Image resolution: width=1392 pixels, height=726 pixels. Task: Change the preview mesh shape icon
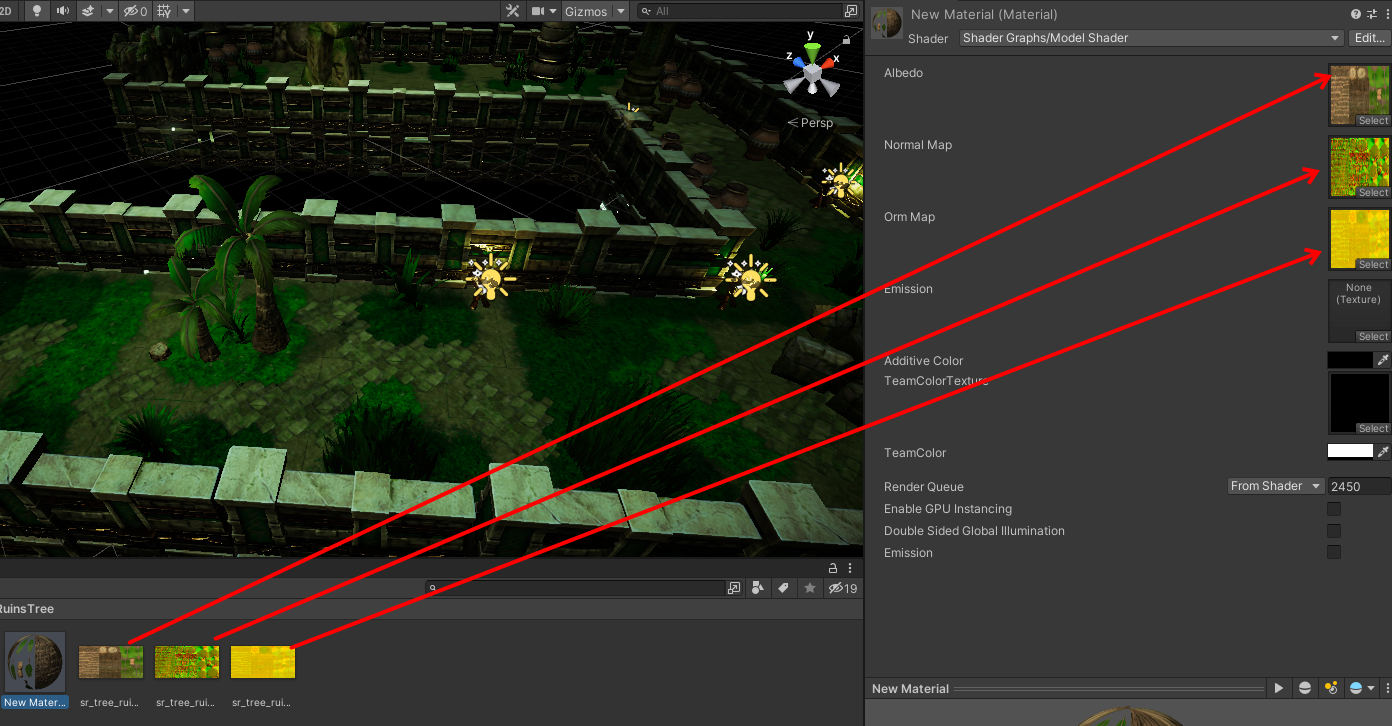coord(1305,688)
